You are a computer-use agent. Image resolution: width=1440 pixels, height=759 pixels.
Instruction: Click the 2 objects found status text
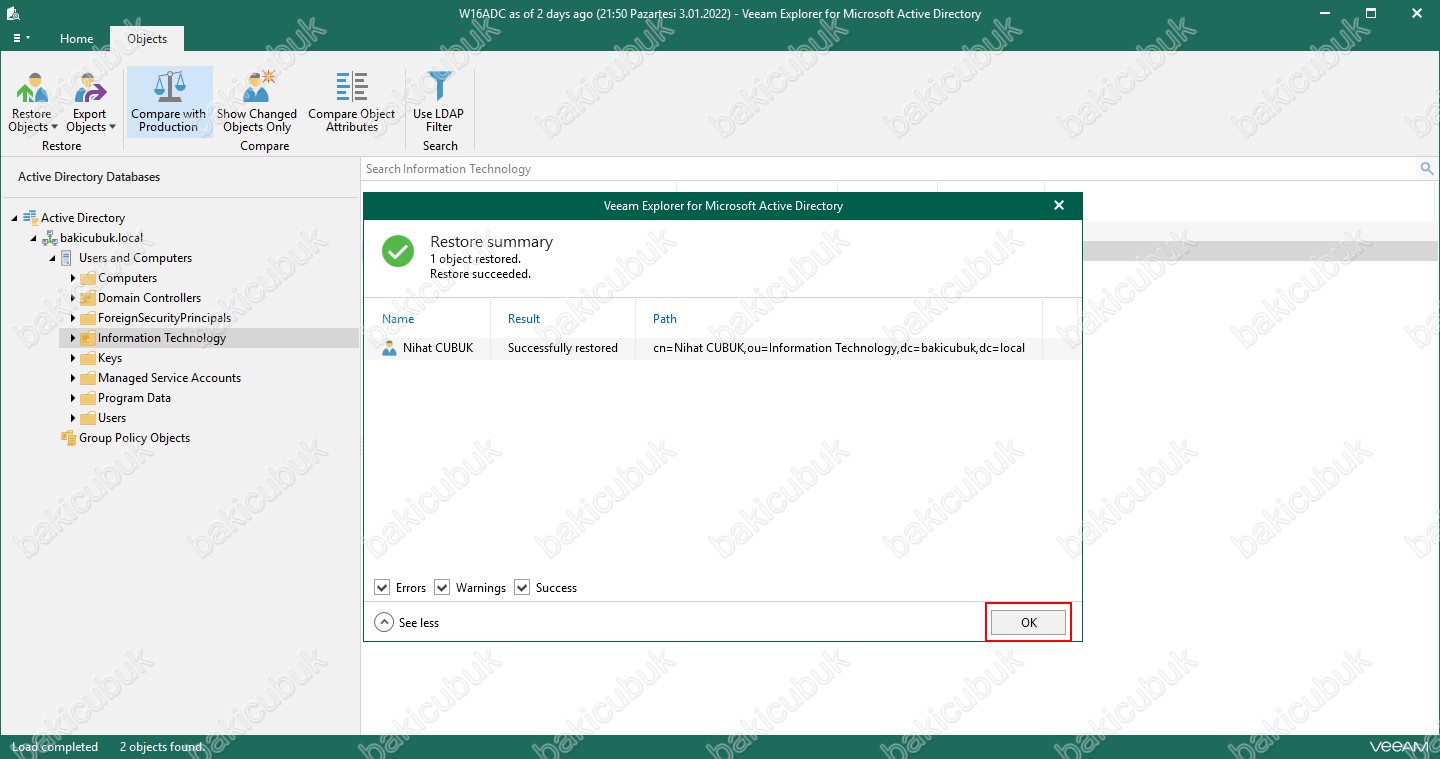coord(161,747)
